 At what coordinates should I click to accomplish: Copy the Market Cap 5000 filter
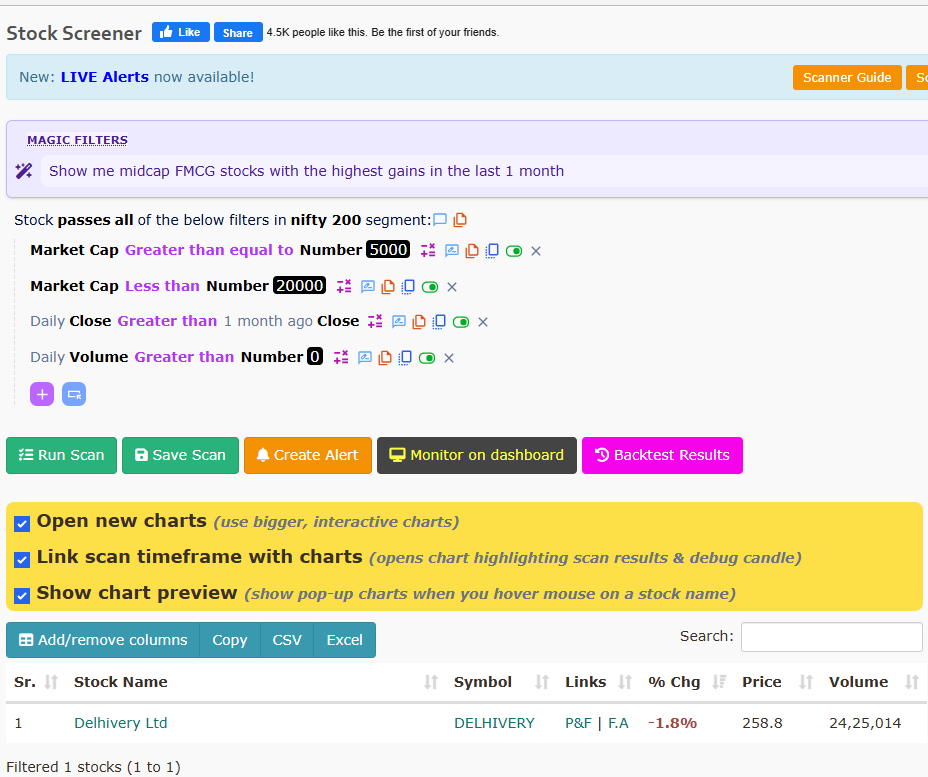pyautogui.click(x=472, y=250)
